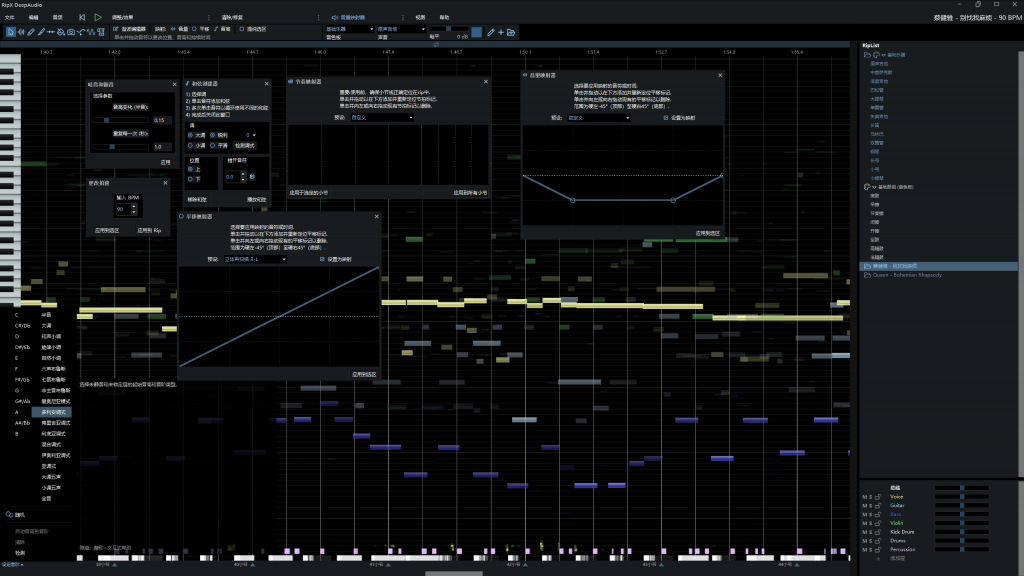The height and width of the screenshot is (576, 1024).
Task: Toggle 设置为映射 checkbox in level mapper
Action: 665,118
